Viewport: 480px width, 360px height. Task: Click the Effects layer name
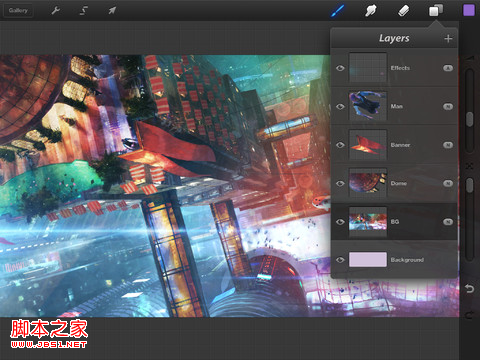[400, 68]
